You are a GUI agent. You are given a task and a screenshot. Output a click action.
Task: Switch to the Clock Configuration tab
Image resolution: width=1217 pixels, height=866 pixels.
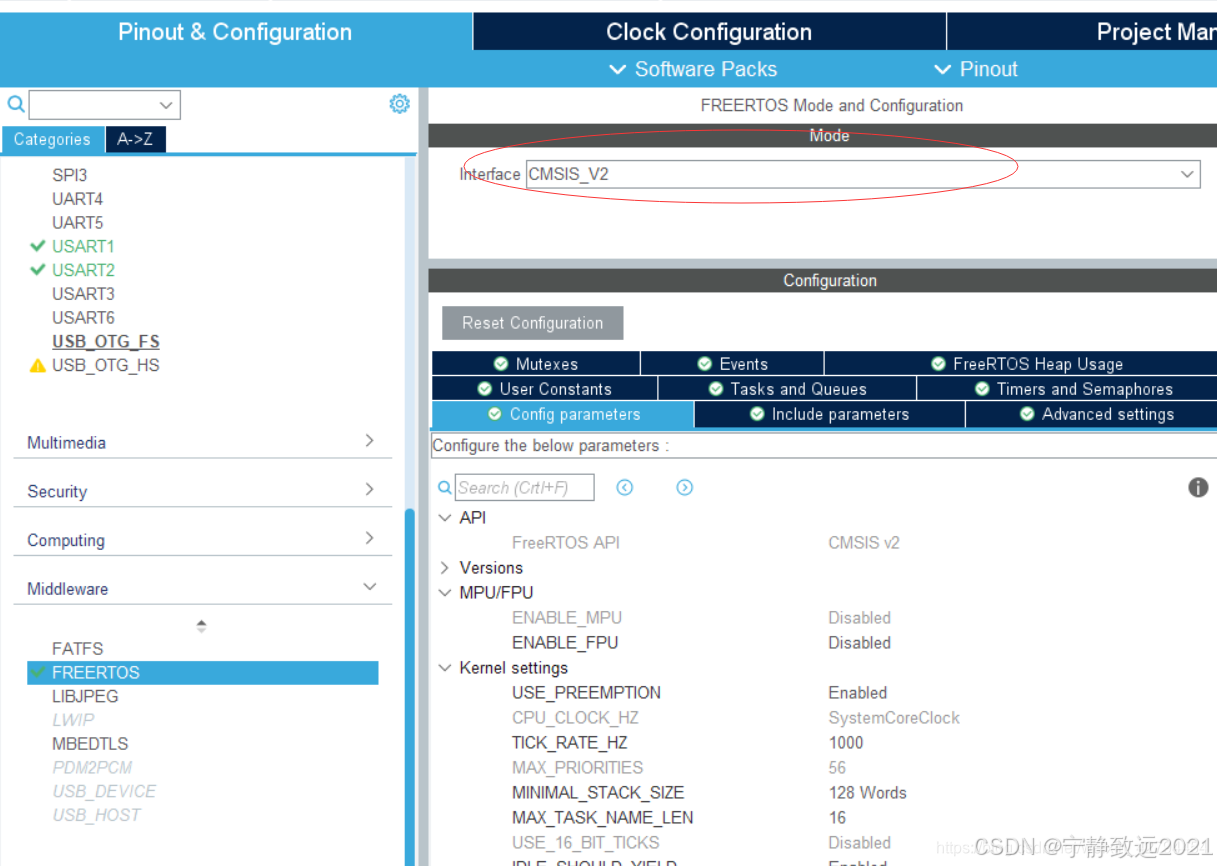tap(708, 31)
